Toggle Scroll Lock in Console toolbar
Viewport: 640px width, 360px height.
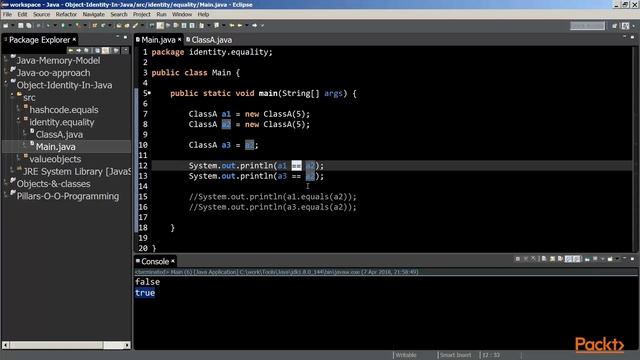click(x=552, y=259)
